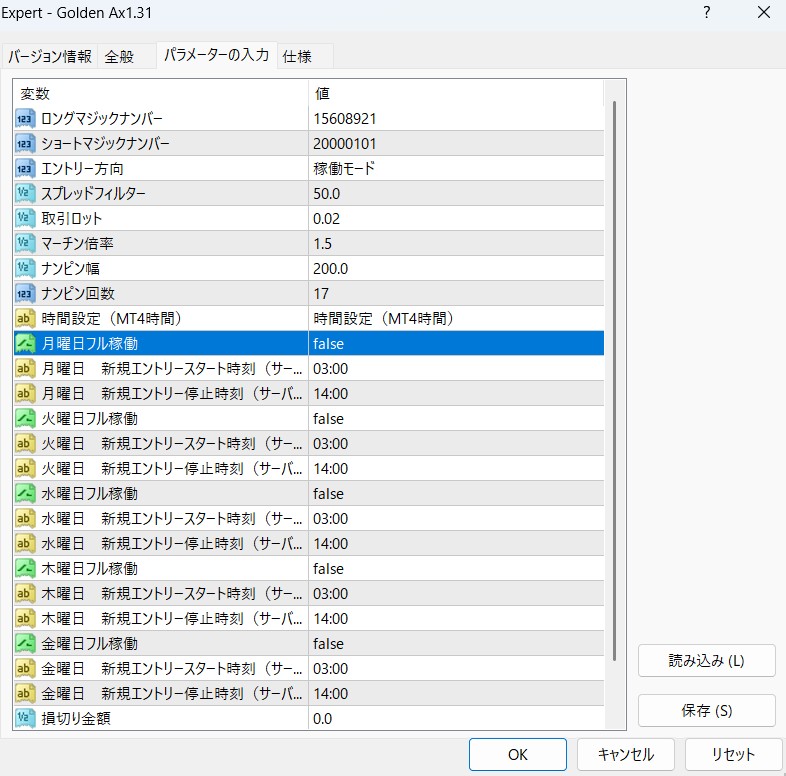Click the icon next to 損切り金額

click(26, 718)
